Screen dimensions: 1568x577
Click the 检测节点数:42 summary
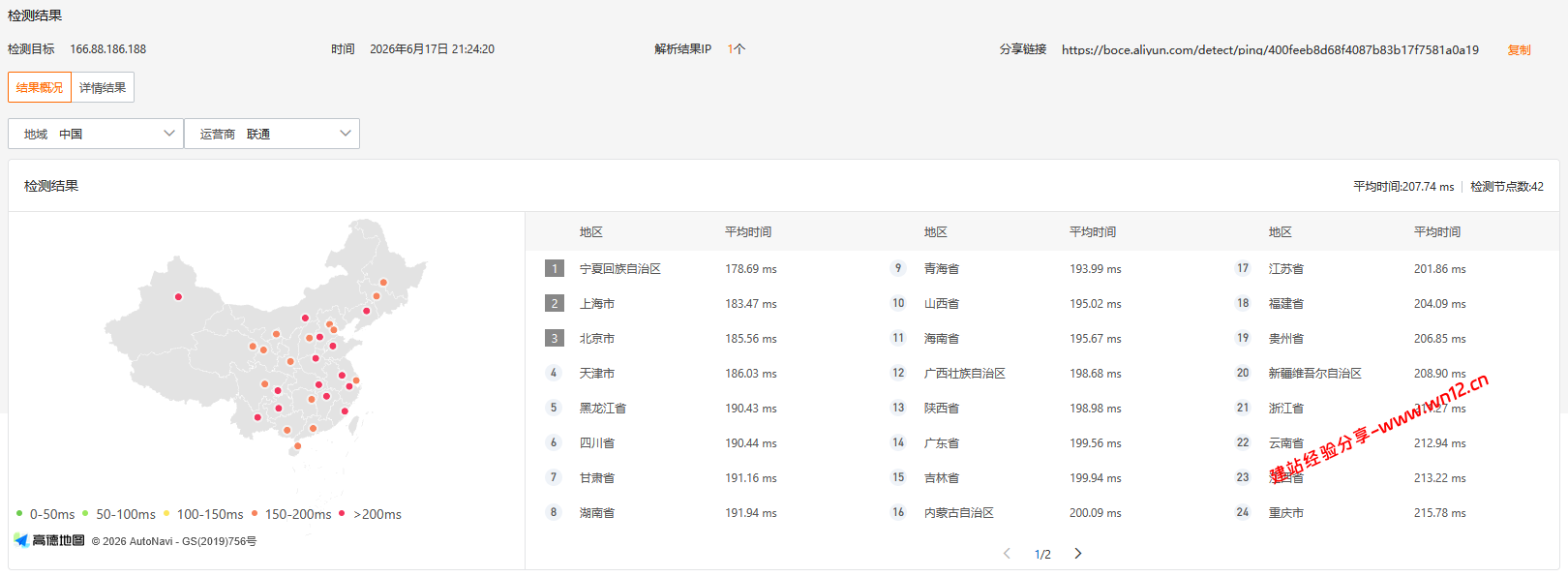1507,187
